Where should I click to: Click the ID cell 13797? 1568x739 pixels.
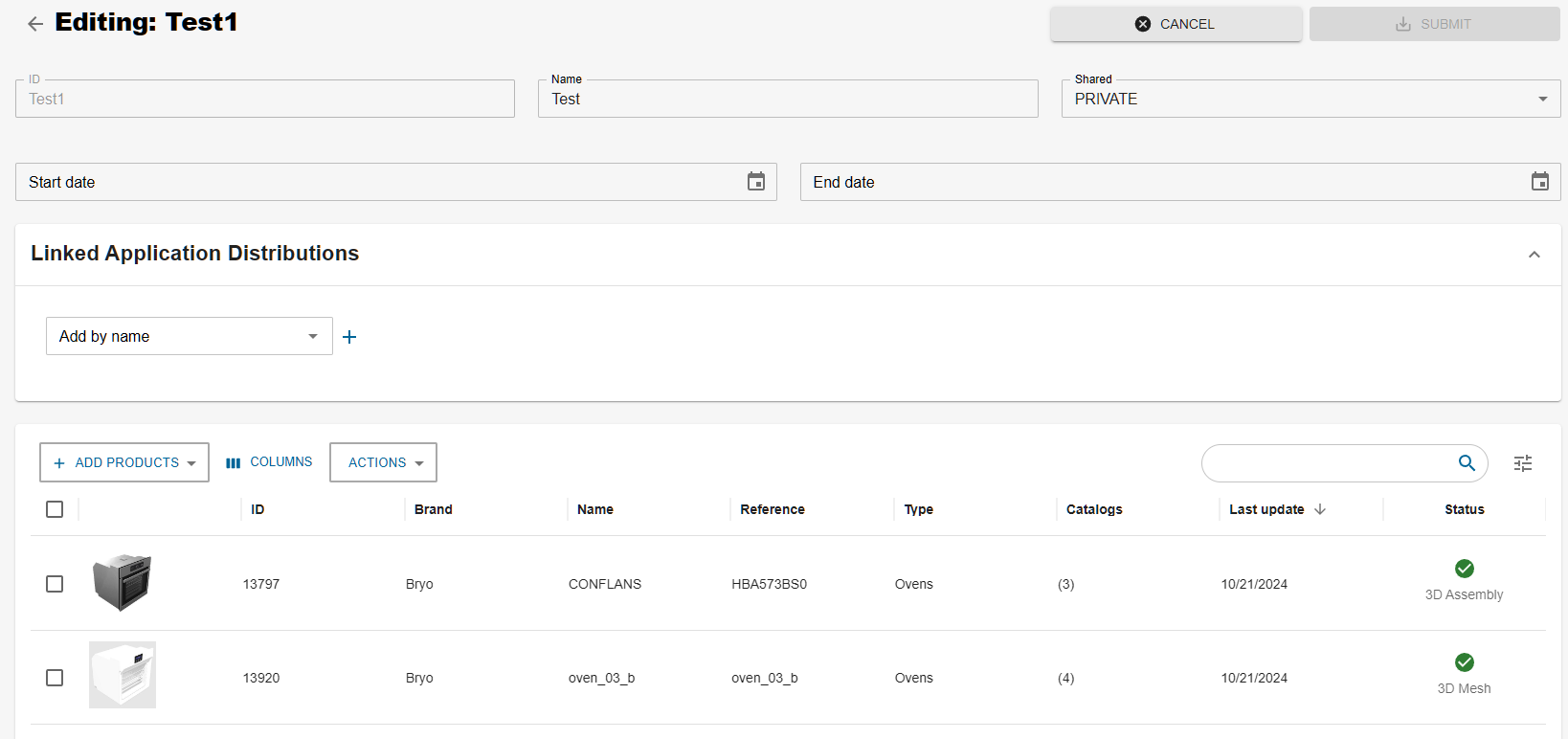[x=261, y=584]
